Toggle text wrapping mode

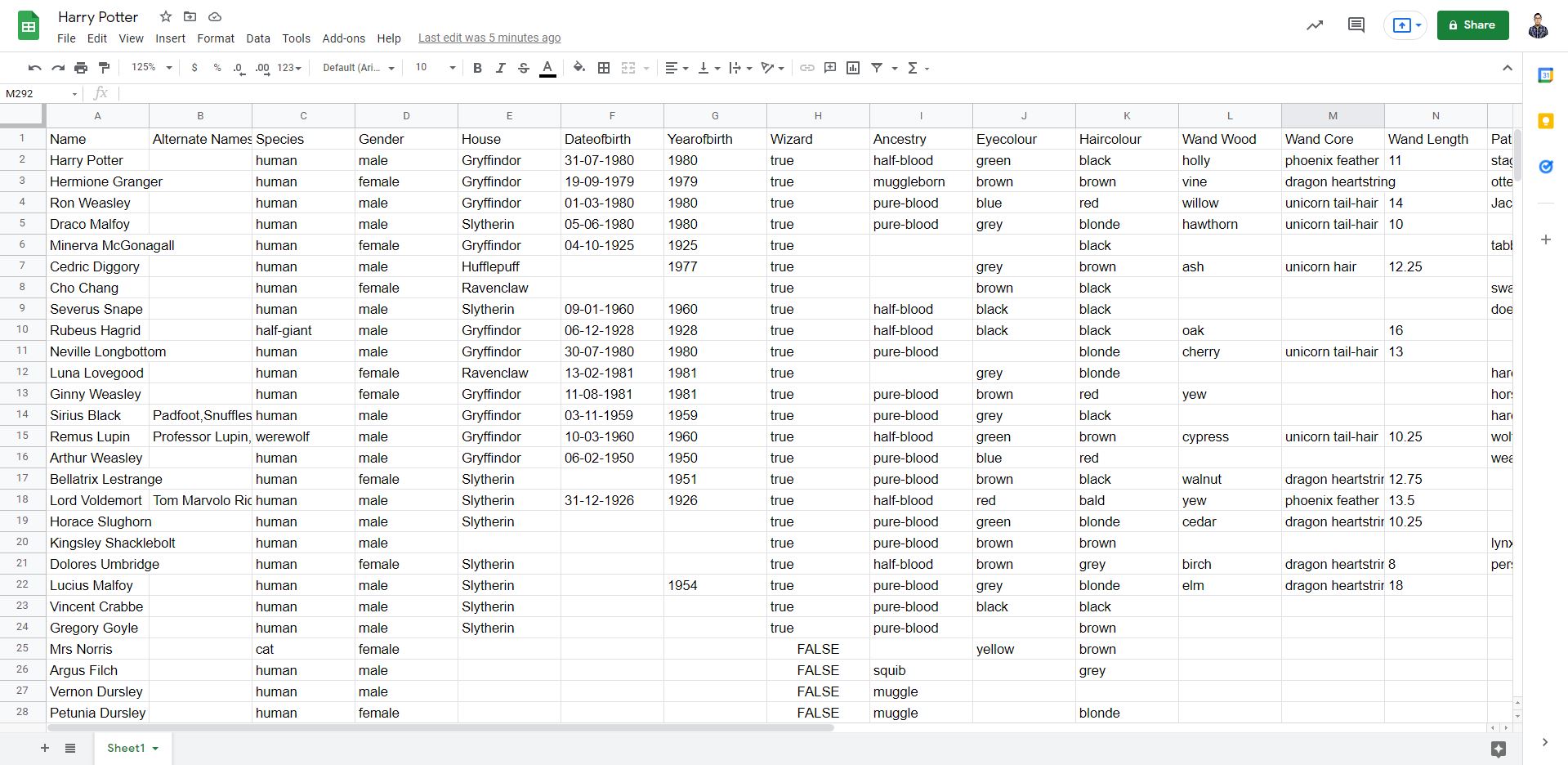[x=735, y=68]
